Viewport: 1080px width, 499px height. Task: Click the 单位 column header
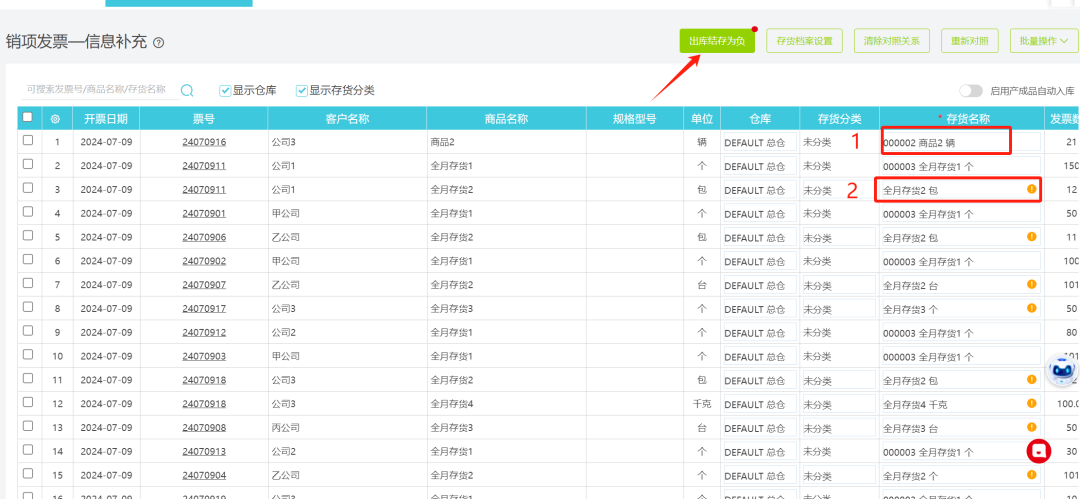702,119
